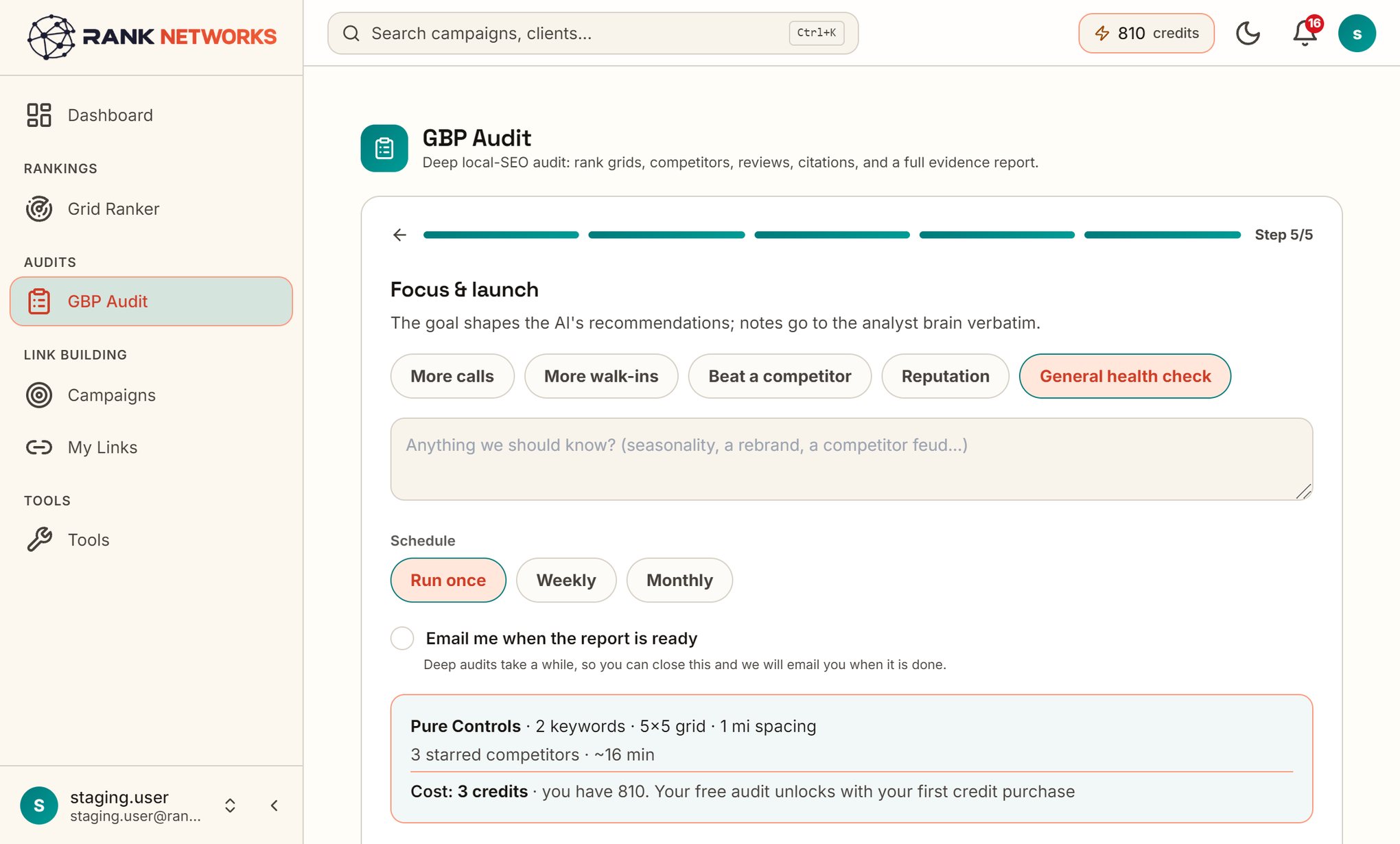Viewport: 1400px width, 844px height.
Task: Open My Links page
Action: pos(151,447)
